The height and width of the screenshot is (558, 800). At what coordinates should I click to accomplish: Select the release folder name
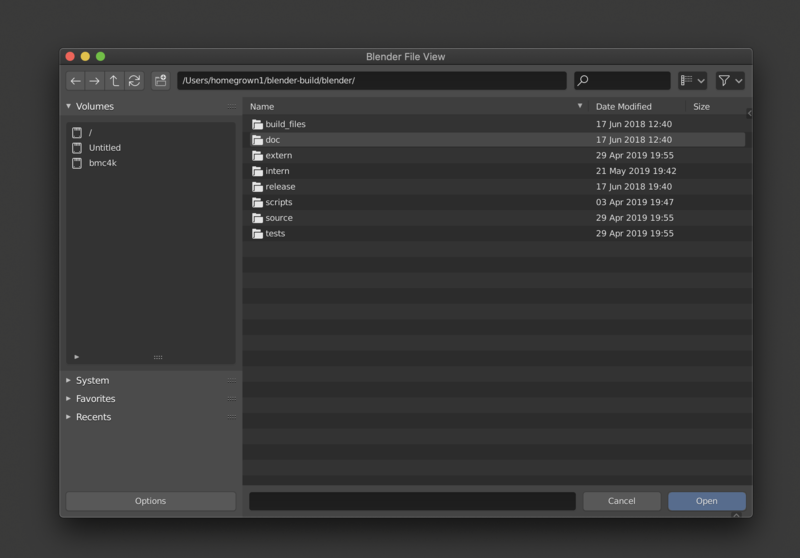pos(280,187)
